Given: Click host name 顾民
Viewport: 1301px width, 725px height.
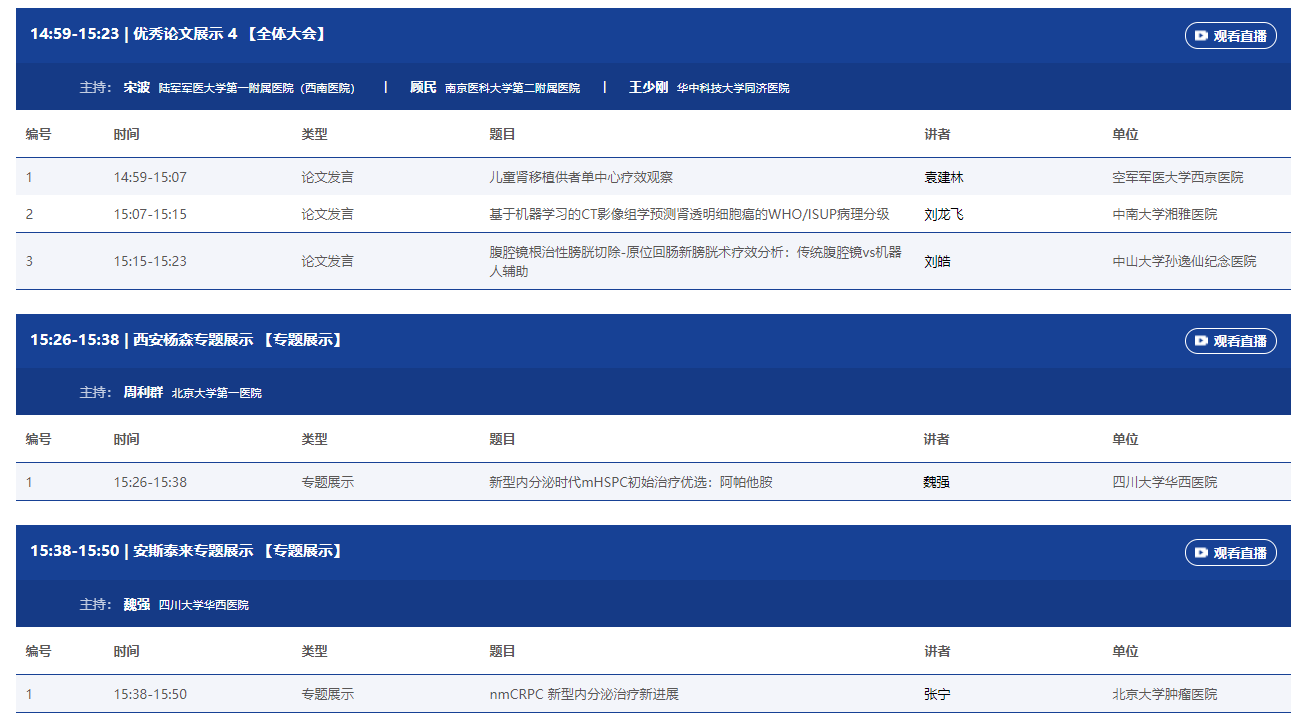Looking at the screenshot, I should 423,88.
